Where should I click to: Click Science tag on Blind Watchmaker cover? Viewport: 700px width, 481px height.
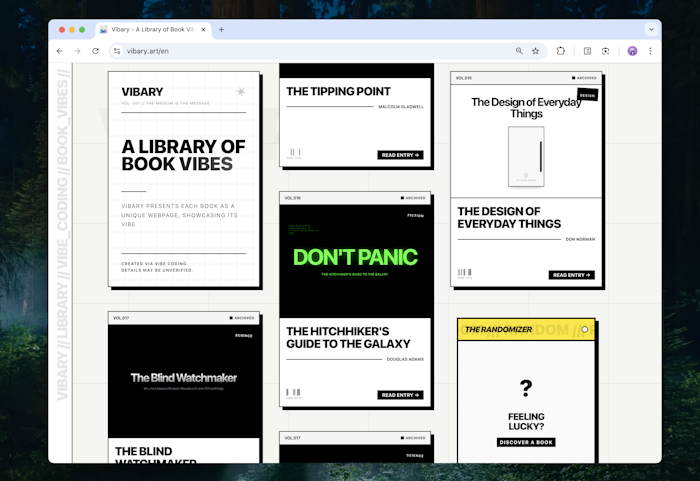coord(244,335)
